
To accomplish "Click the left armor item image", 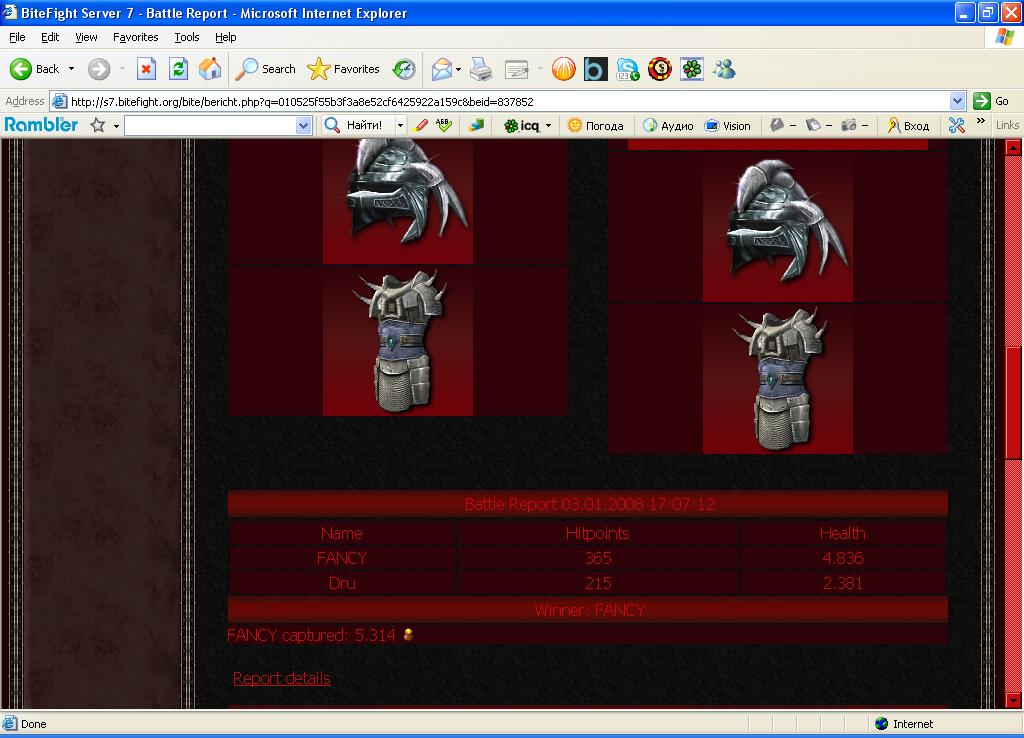I will click(398, 341).
